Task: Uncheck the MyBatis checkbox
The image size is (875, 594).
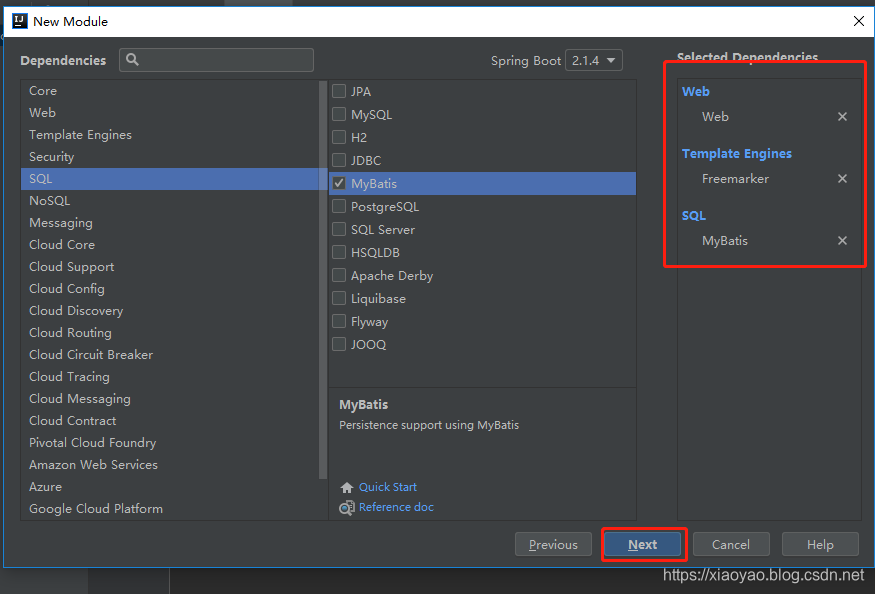Action: 338,183
